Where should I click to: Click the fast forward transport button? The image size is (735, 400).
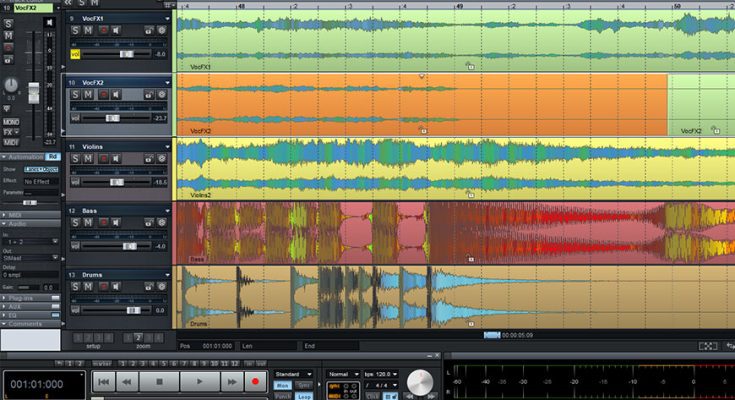[x=232, y=382]
